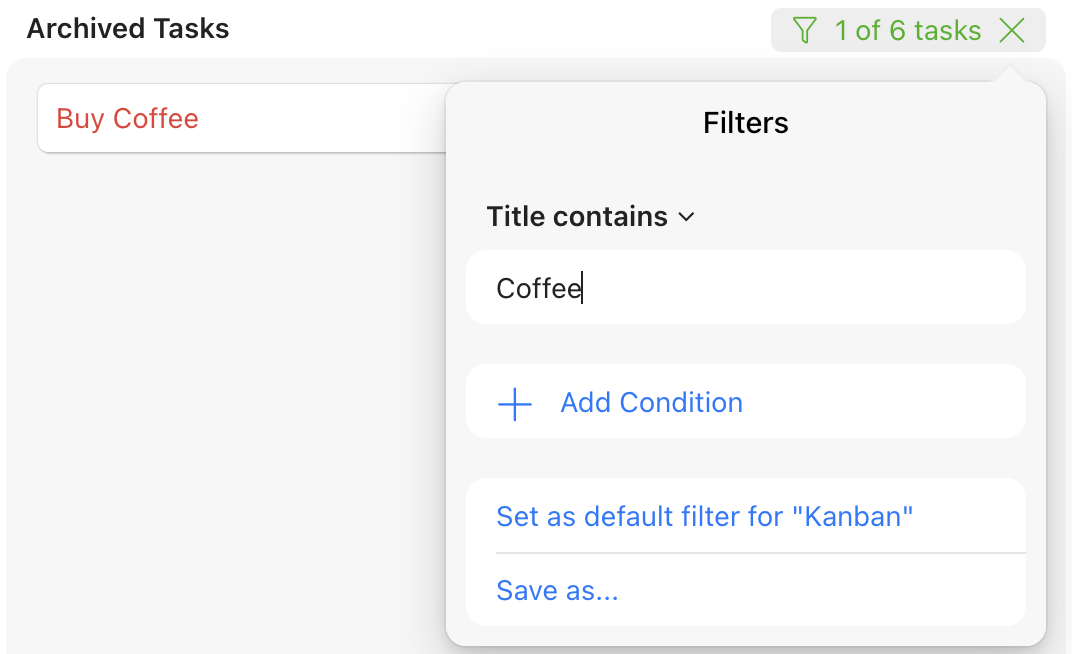The image size is (1072, 654).
Task: Click the green funnel filter icon
Action: pyautogui.click(x=804, y=31)
